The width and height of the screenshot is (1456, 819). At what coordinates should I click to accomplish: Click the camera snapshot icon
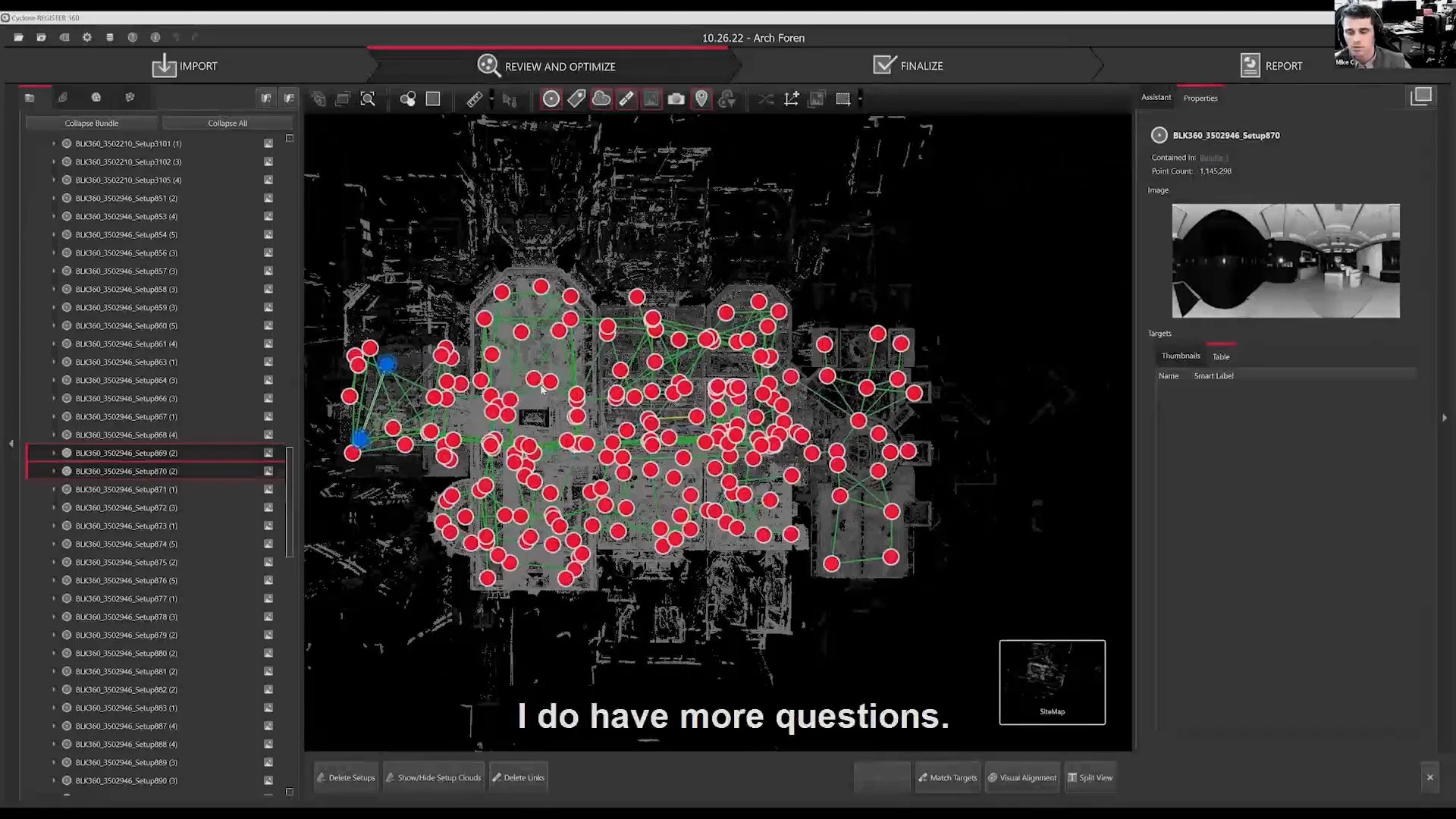point(676,99)
